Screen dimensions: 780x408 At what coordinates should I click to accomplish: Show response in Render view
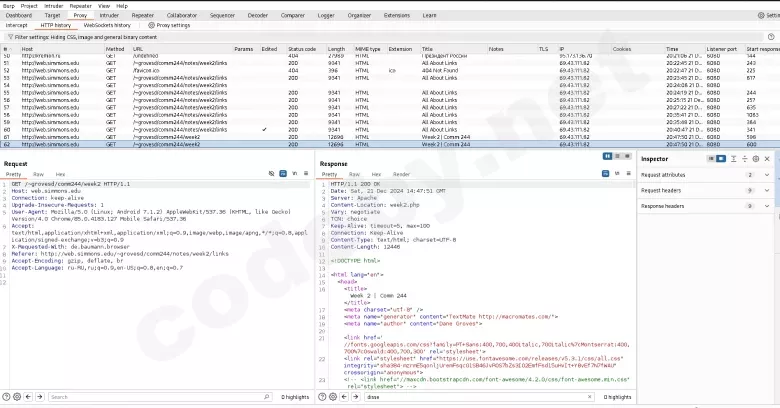[x=401, y=174]
